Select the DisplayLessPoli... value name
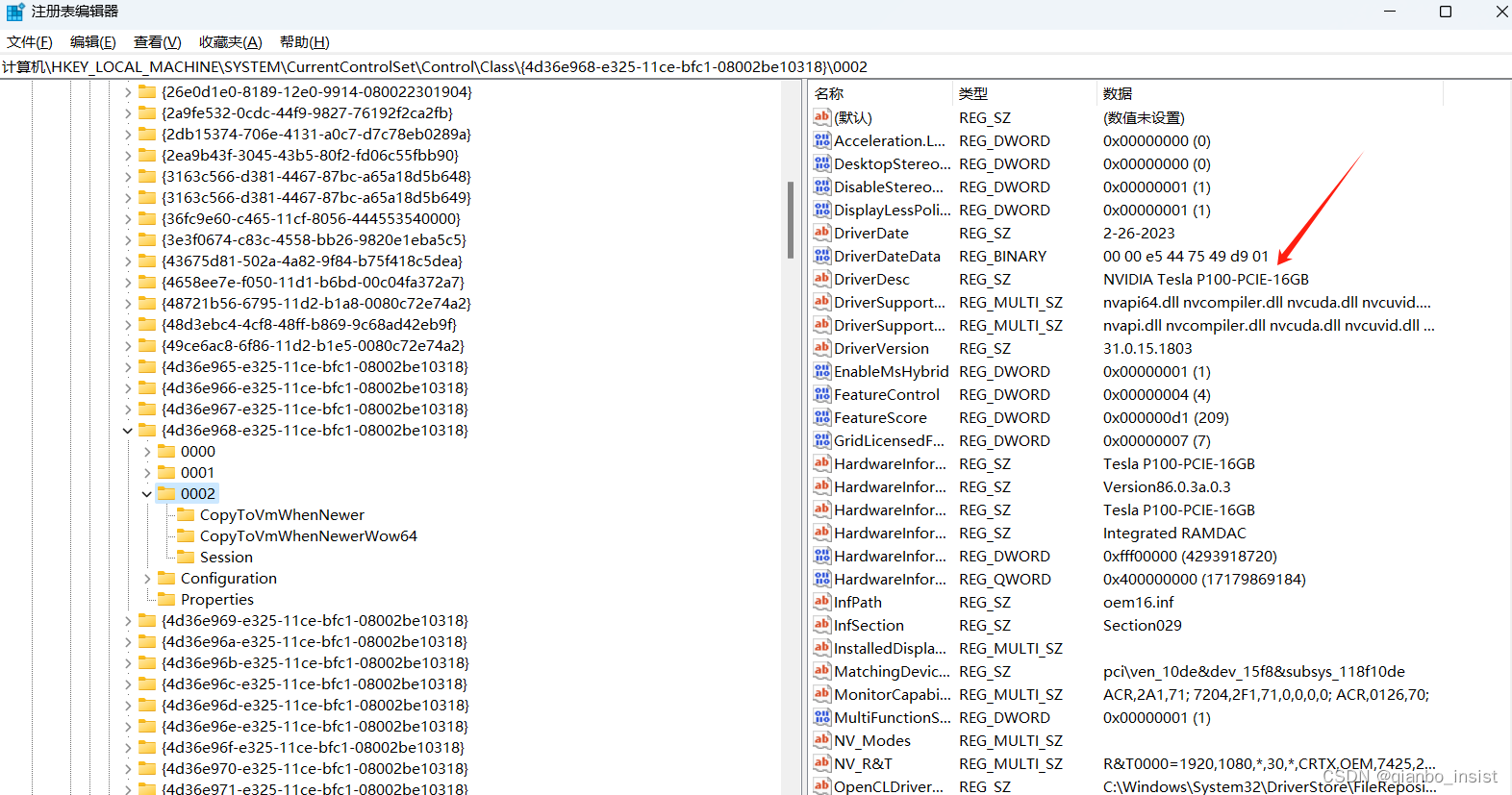 tap(893, 211)
